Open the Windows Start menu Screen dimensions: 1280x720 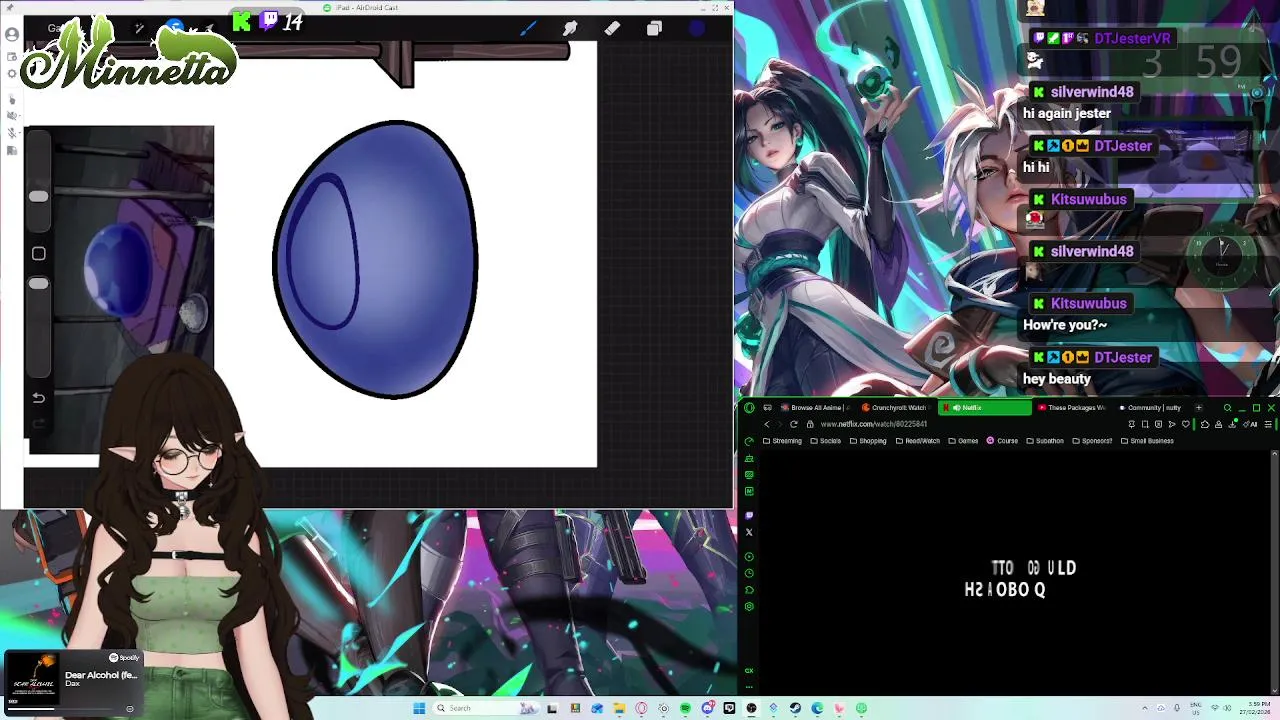pos(419,708)
